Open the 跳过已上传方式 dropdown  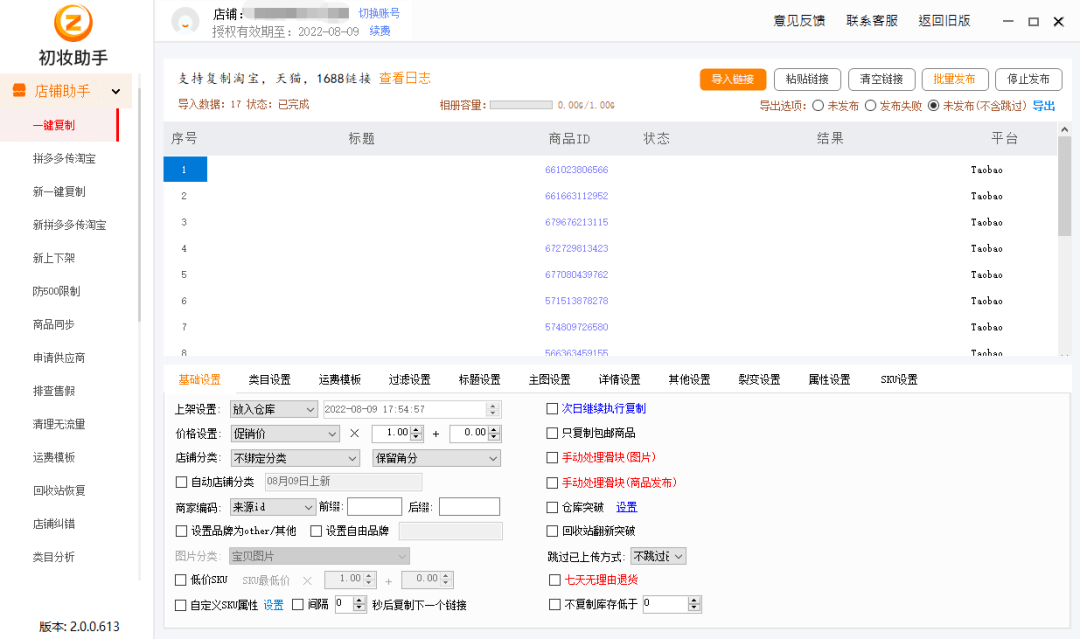[x=658, y=556]
